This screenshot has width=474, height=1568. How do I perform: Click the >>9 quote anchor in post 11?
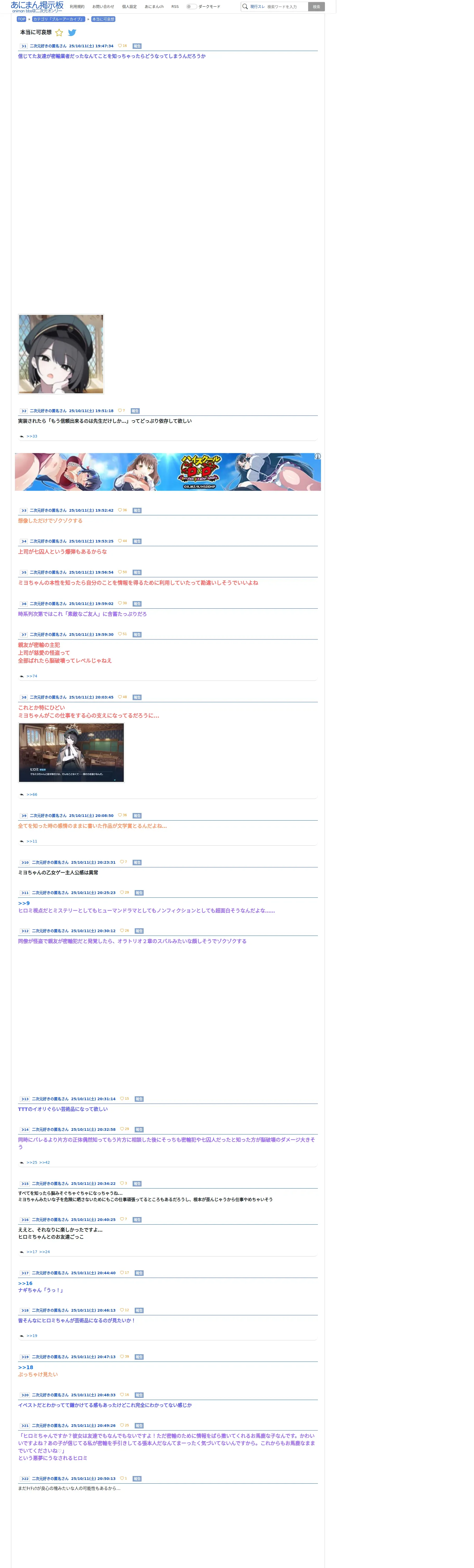24,903
